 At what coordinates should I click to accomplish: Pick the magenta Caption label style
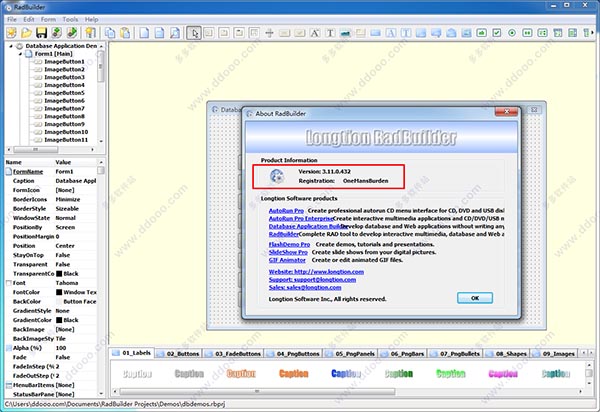[x=503, y=374]
